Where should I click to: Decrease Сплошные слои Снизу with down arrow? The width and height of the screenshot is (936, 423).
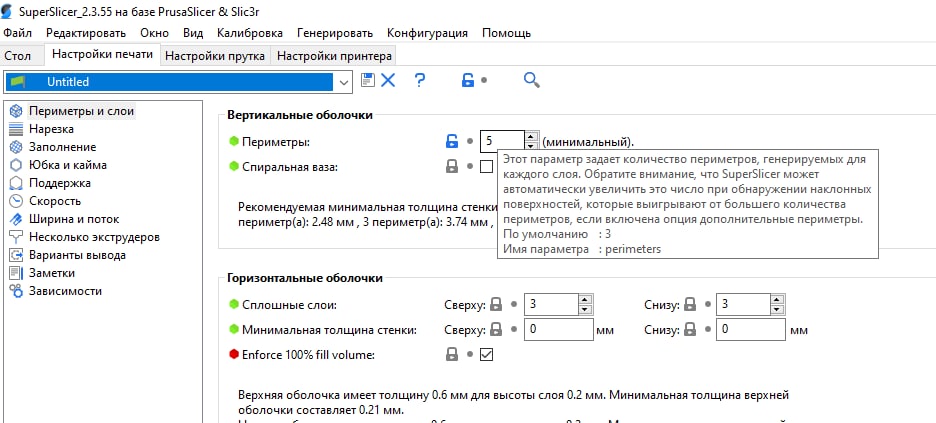tap(776, 310)
